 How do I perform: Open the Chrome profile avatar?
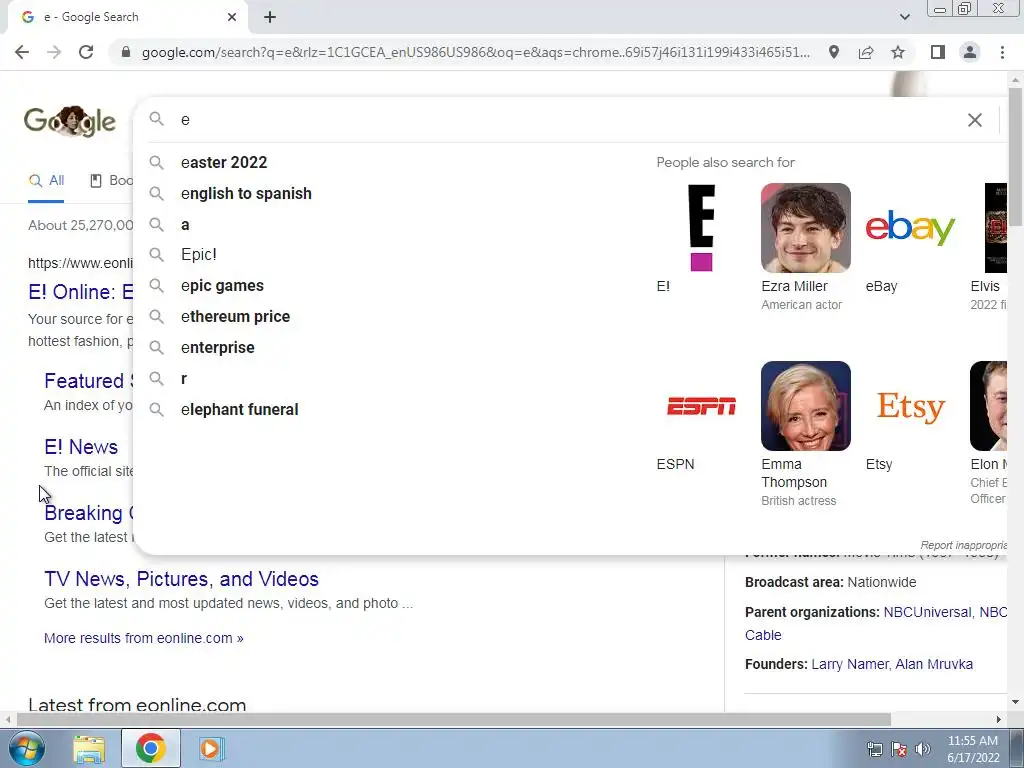(x=970, y=52)
